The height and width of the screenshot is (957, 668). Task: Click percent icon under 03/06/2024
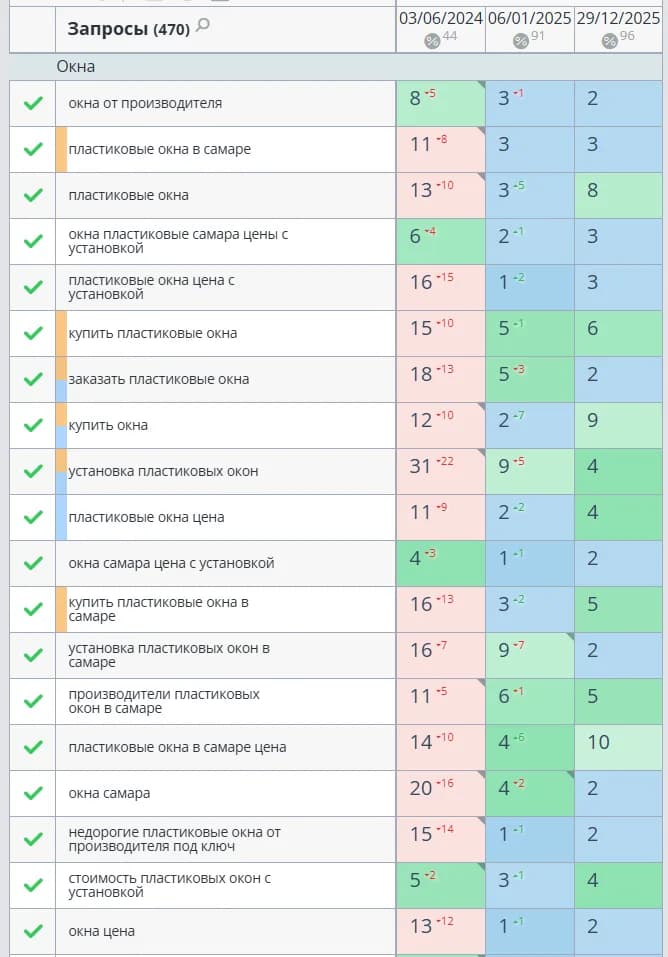(x=432, y=41)
